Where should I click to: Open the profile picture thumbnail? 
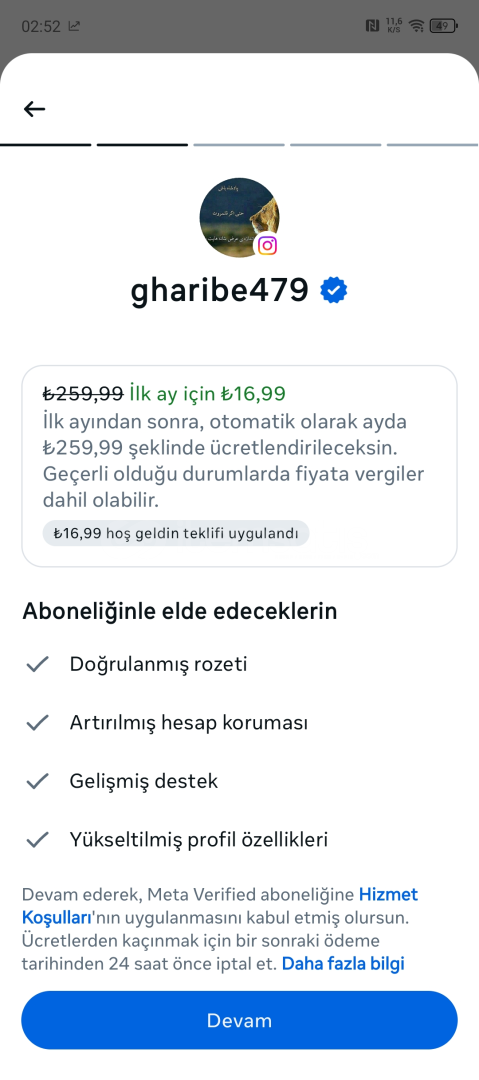239,218
